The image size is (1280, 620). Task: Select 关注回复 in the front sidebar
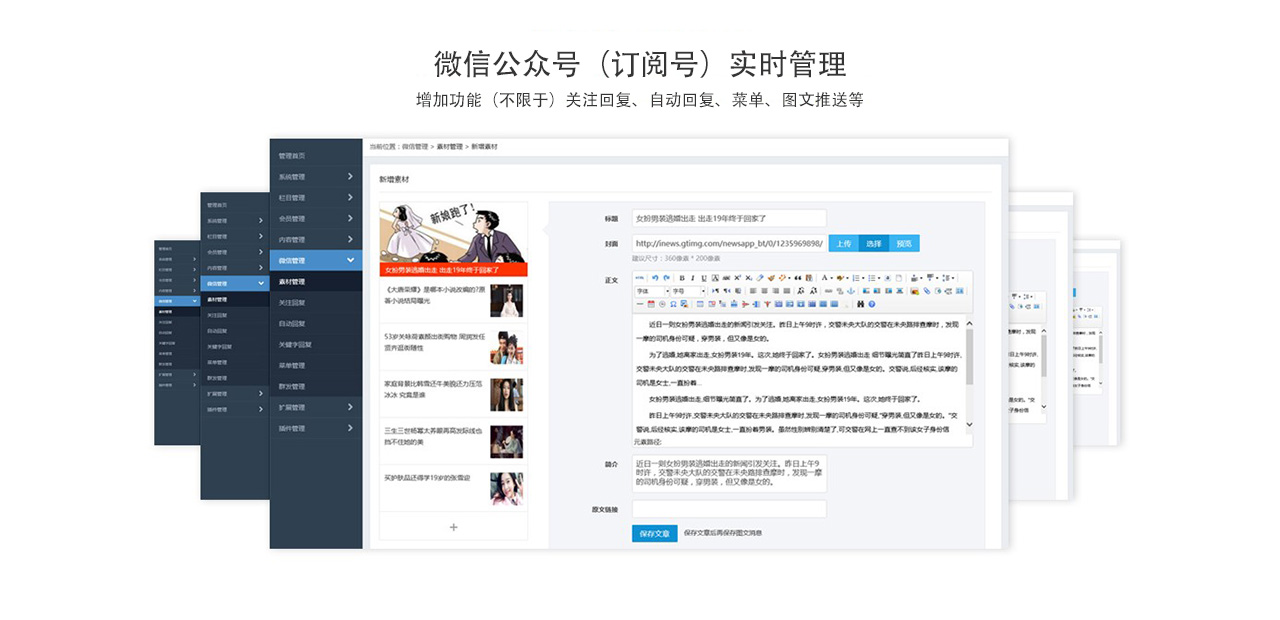(x=316, y=303)
